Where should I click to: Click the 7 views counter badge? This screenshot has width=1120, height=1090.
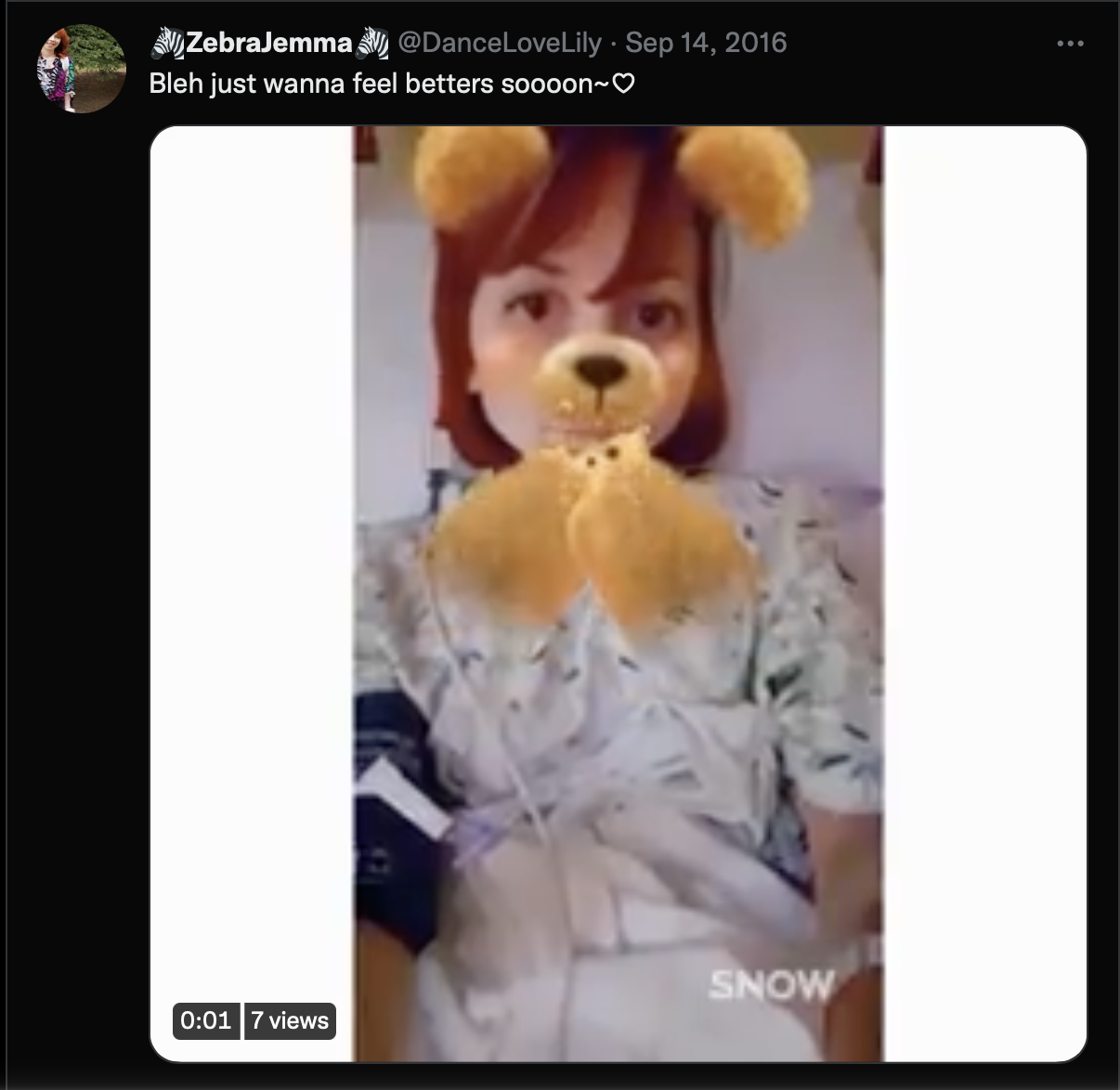(x=290, y=1020)
